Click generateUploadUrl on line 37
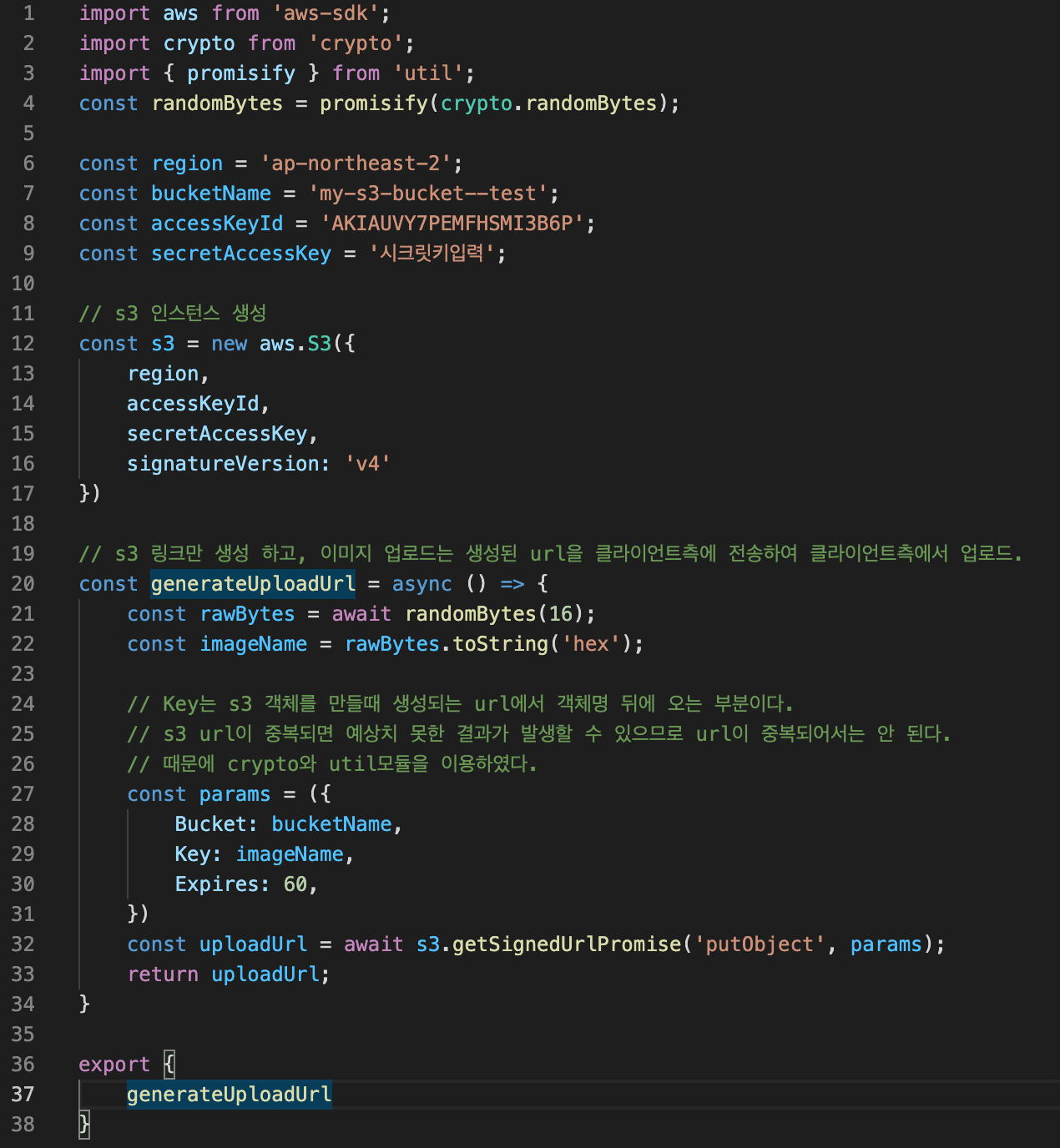 coord(229,1095)
